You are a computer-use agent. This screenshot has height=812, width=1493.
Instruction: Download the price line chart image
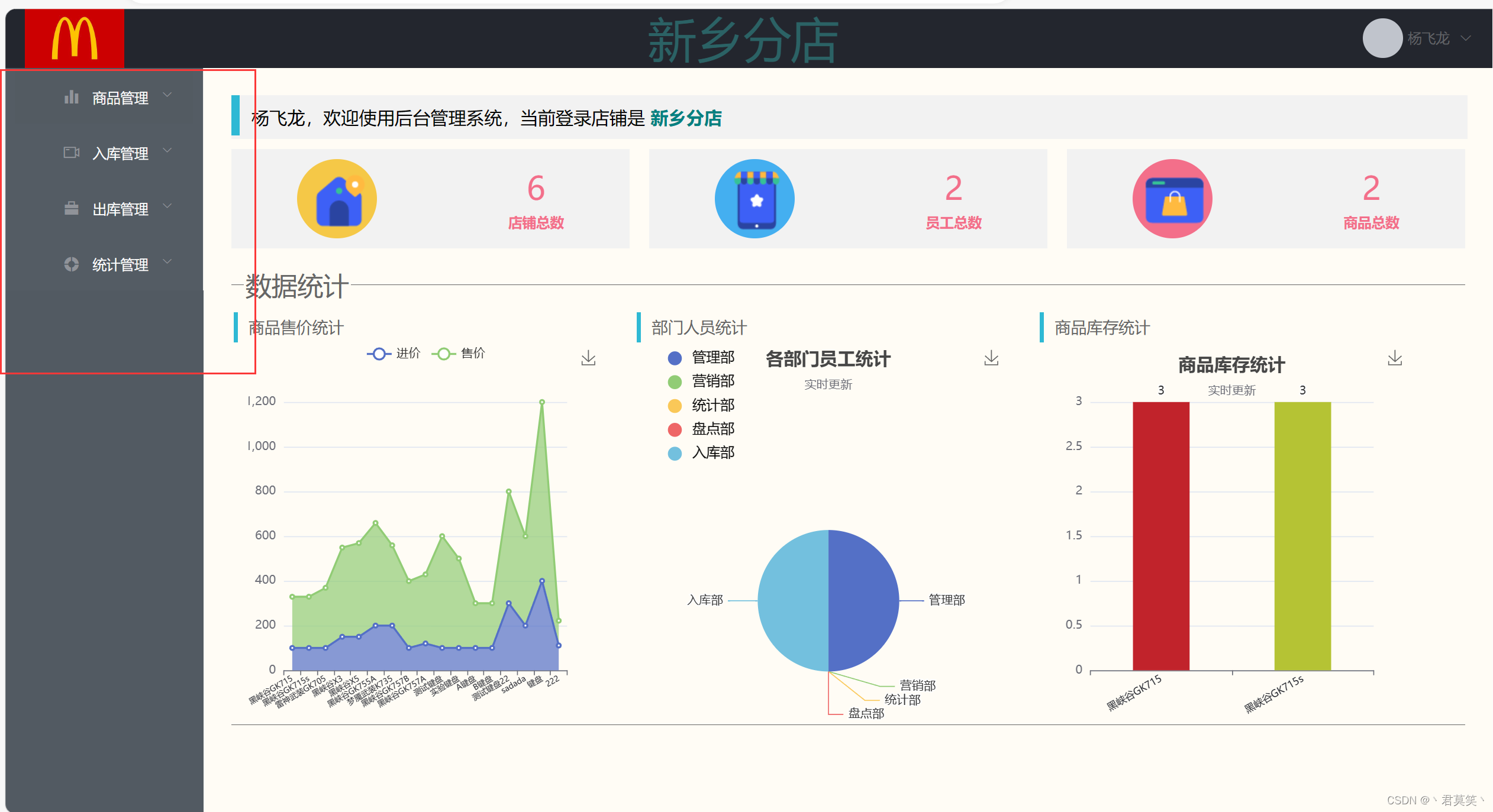point(588,358)
